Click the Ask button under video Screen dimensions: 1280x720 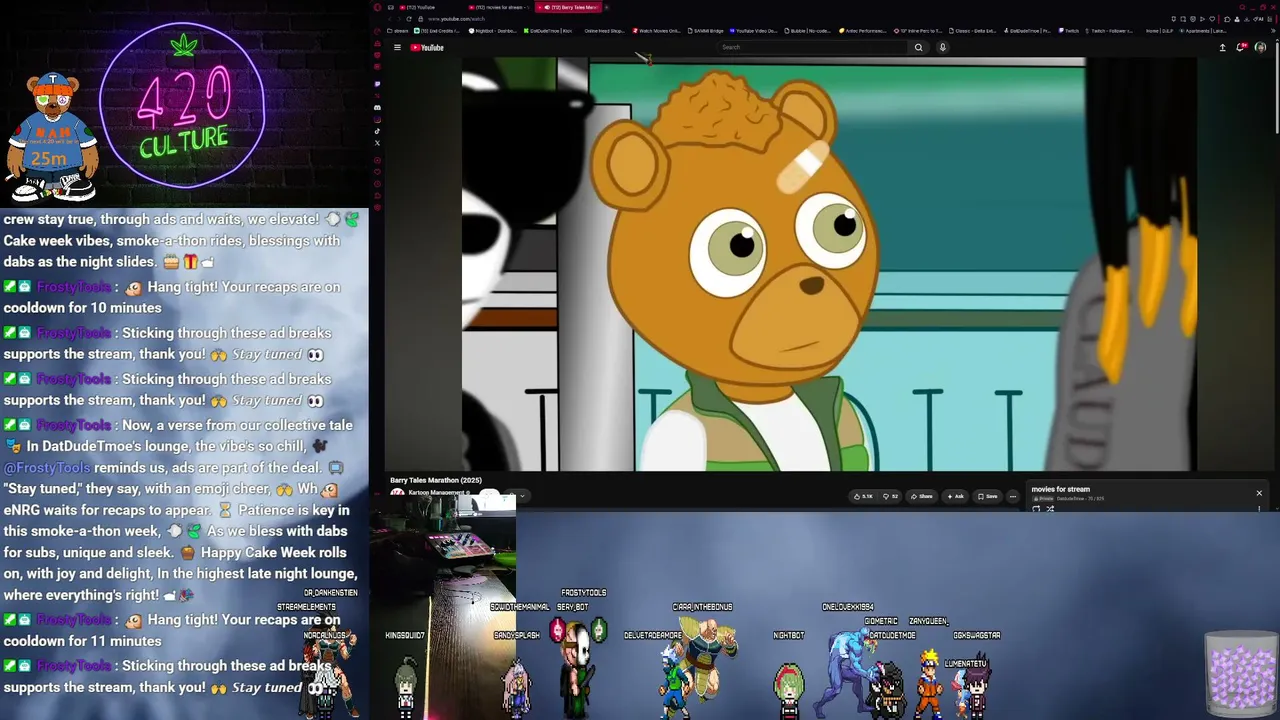click(956, 496)
